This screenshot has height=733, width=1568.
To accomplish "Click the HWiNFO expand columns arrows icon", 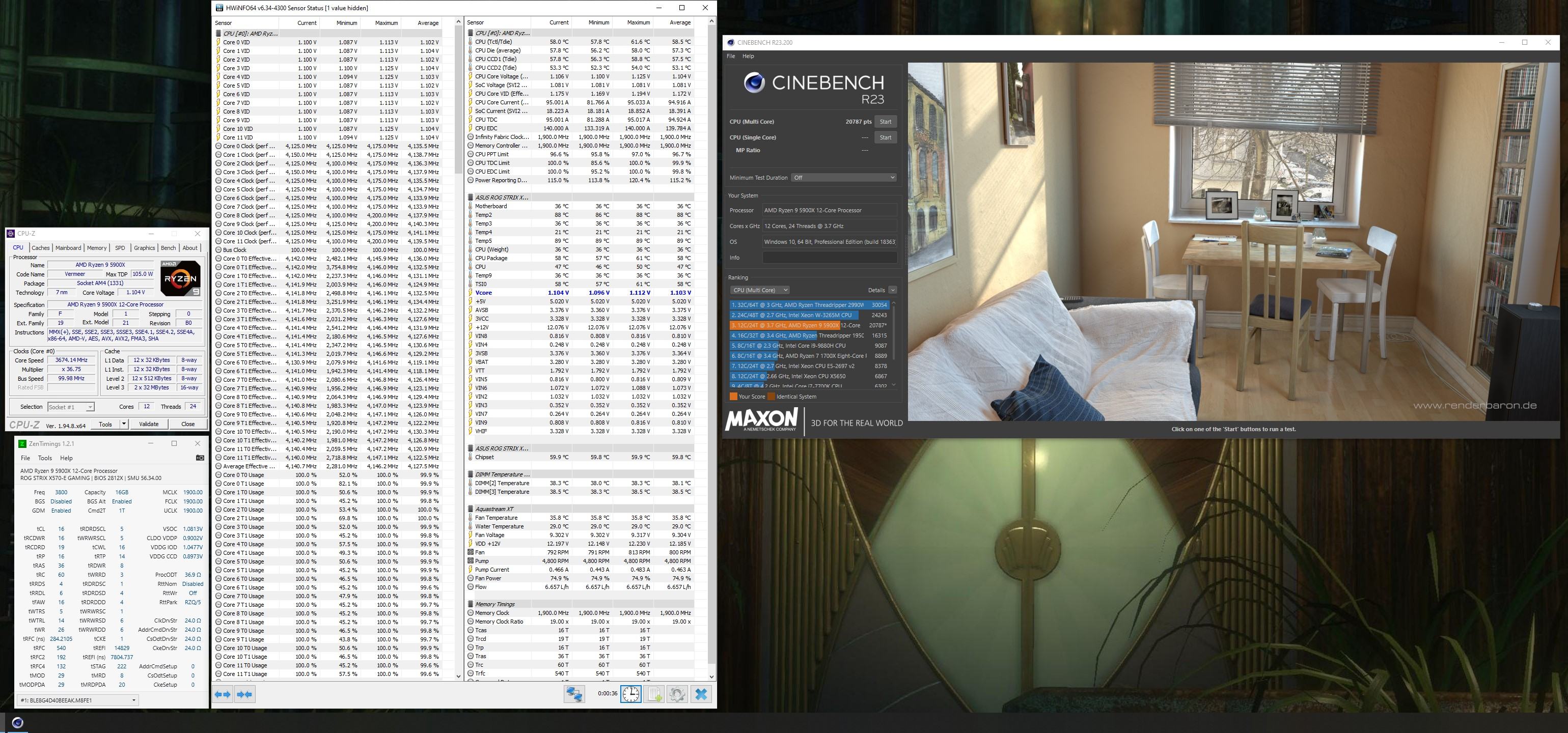I will point(224,694).
